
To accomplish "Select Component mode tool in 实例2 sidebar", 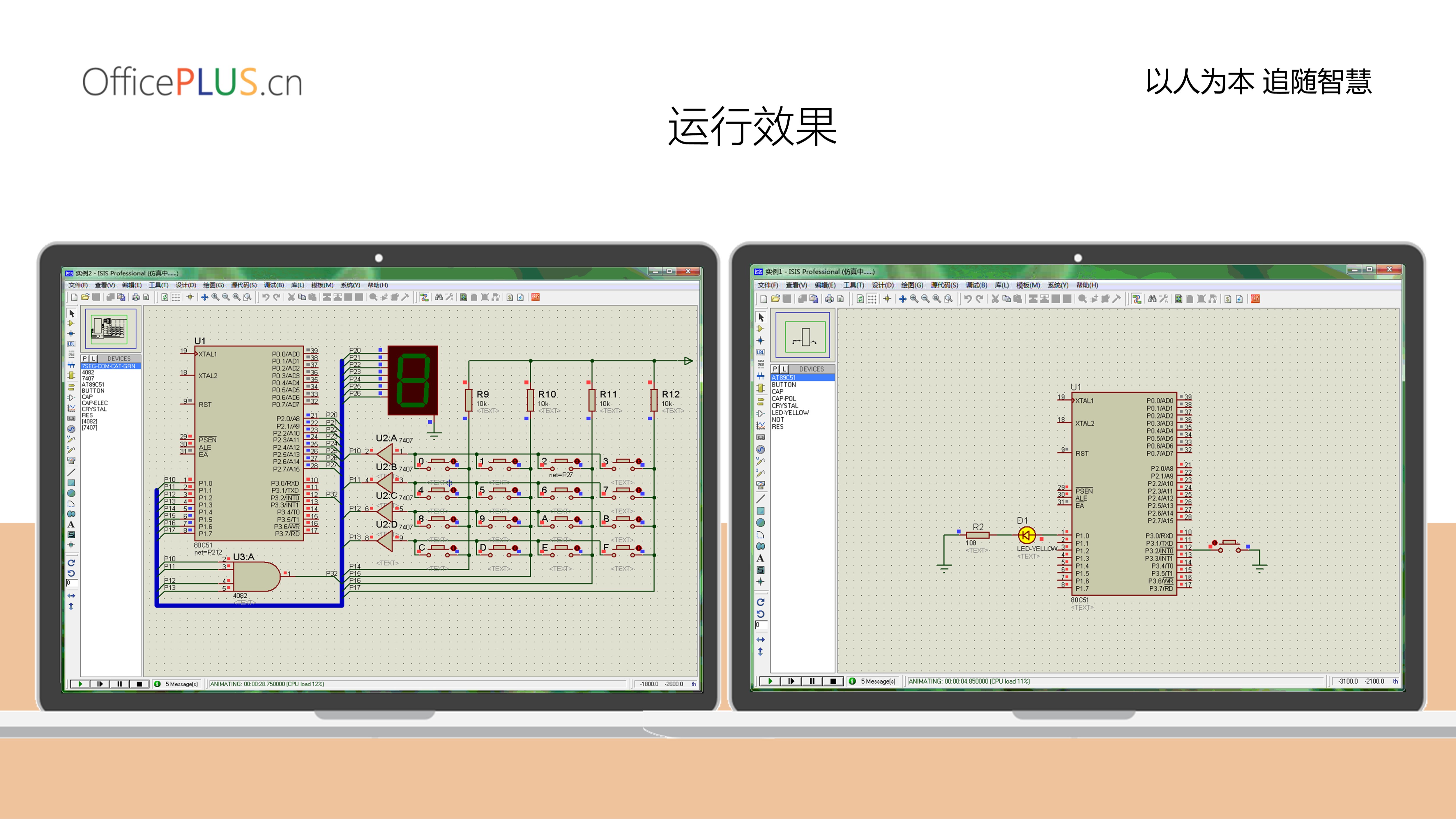I will (x=71, y=323).
